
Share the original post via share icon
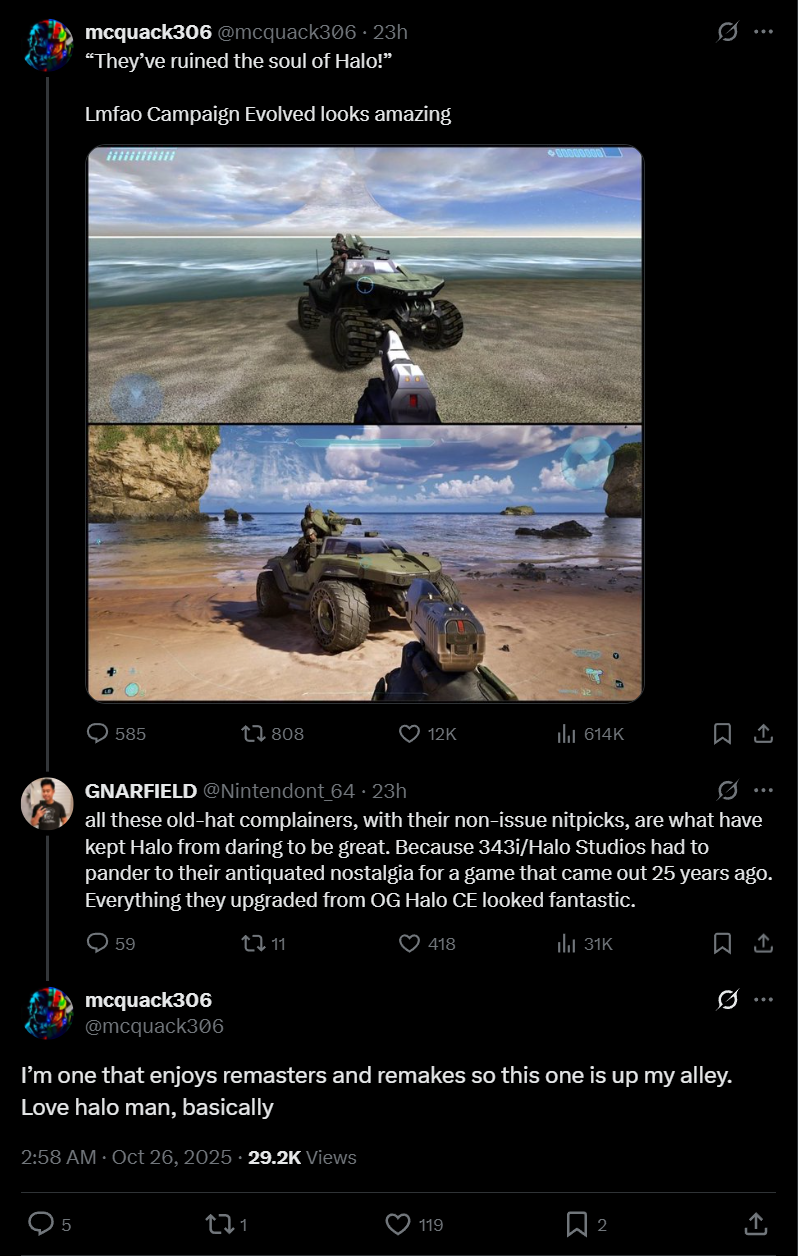[762, 734]
